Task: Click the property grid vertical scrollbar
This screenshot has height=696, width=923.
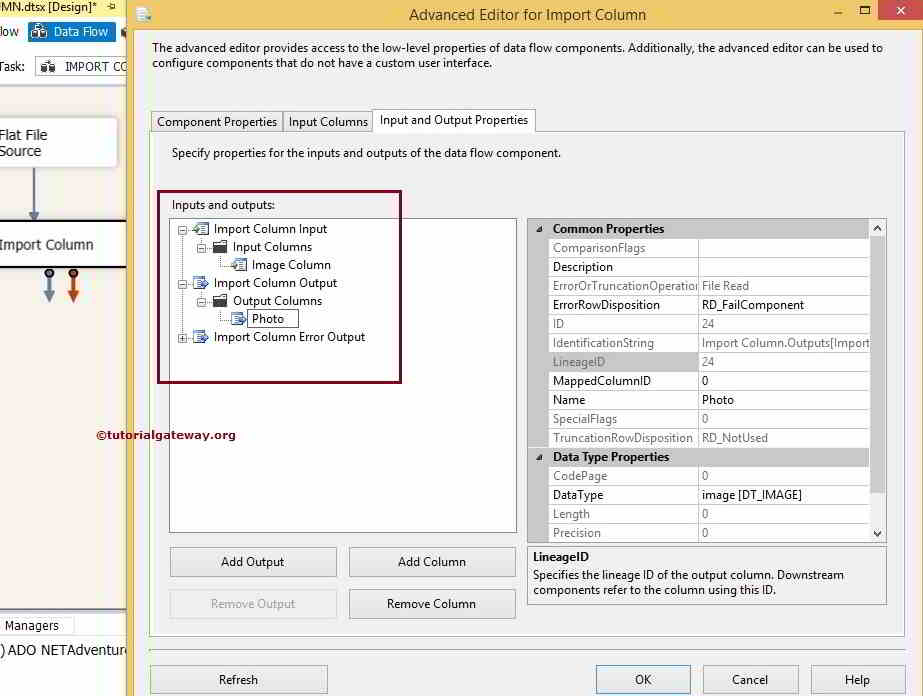Action: pyautogui.click(x=878, y=380)
